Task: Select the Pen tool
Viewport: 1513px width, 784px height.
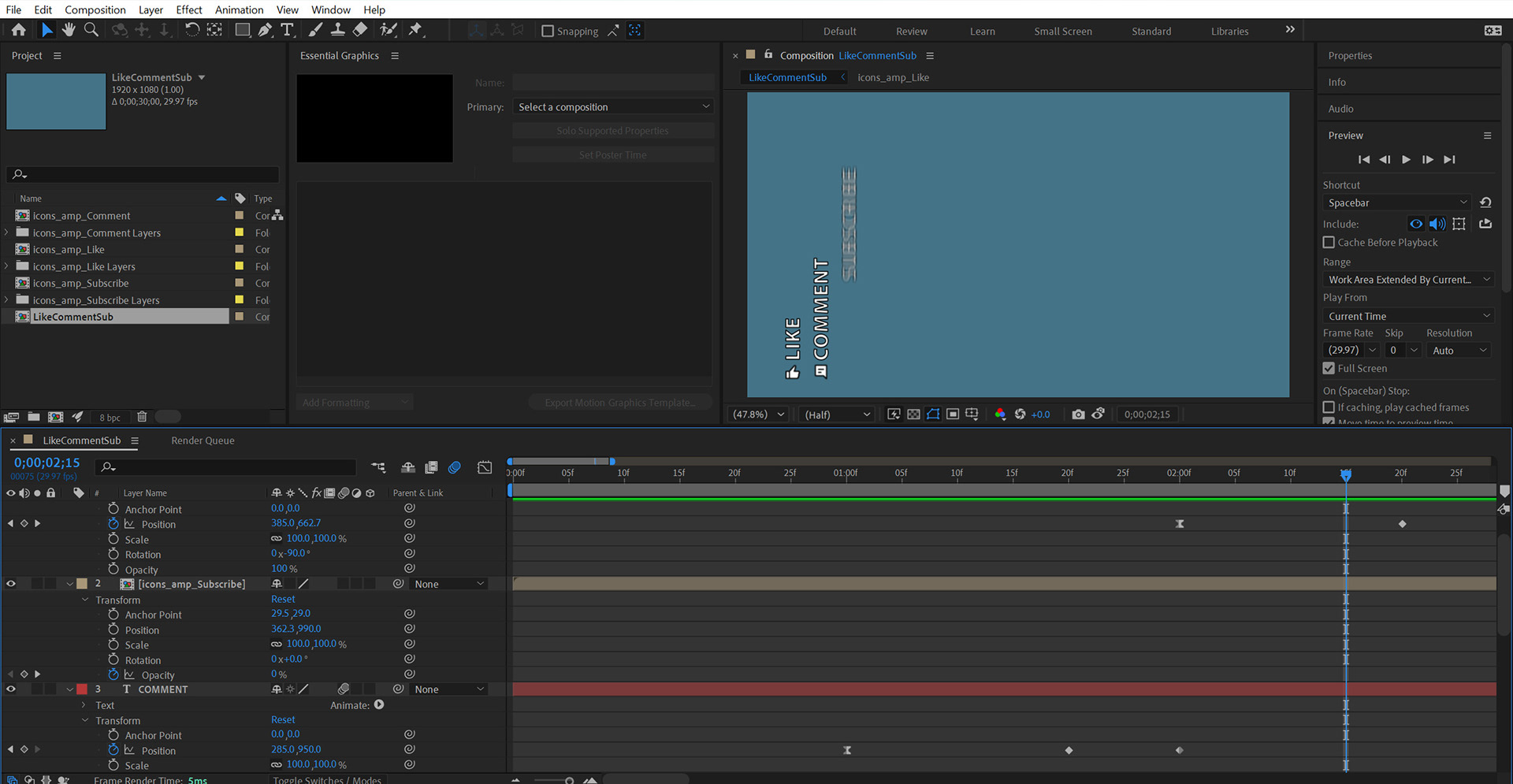Action: point(265,30)
